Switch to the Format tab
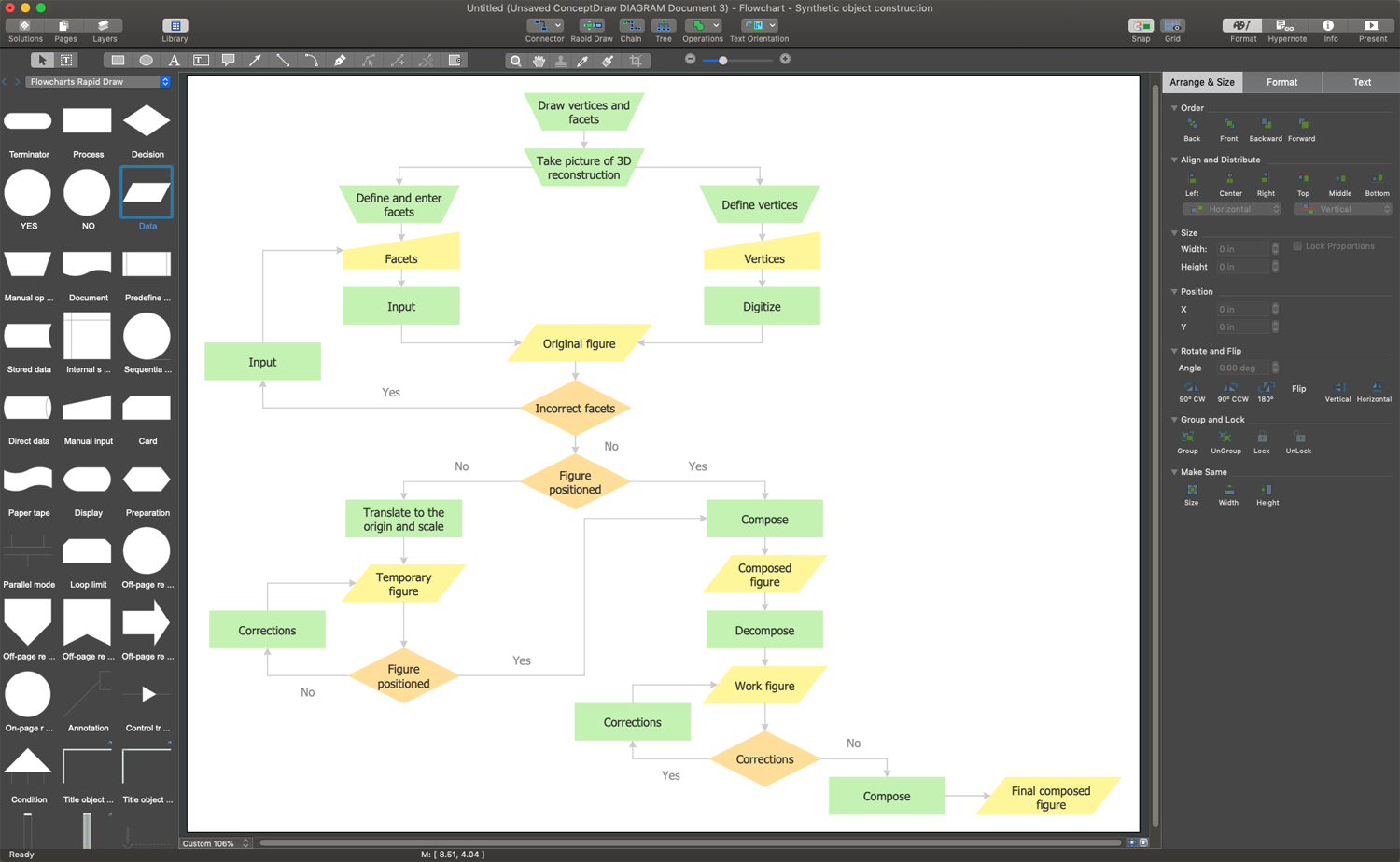This screenshot has width=1400, height=862. [1281, 82]
